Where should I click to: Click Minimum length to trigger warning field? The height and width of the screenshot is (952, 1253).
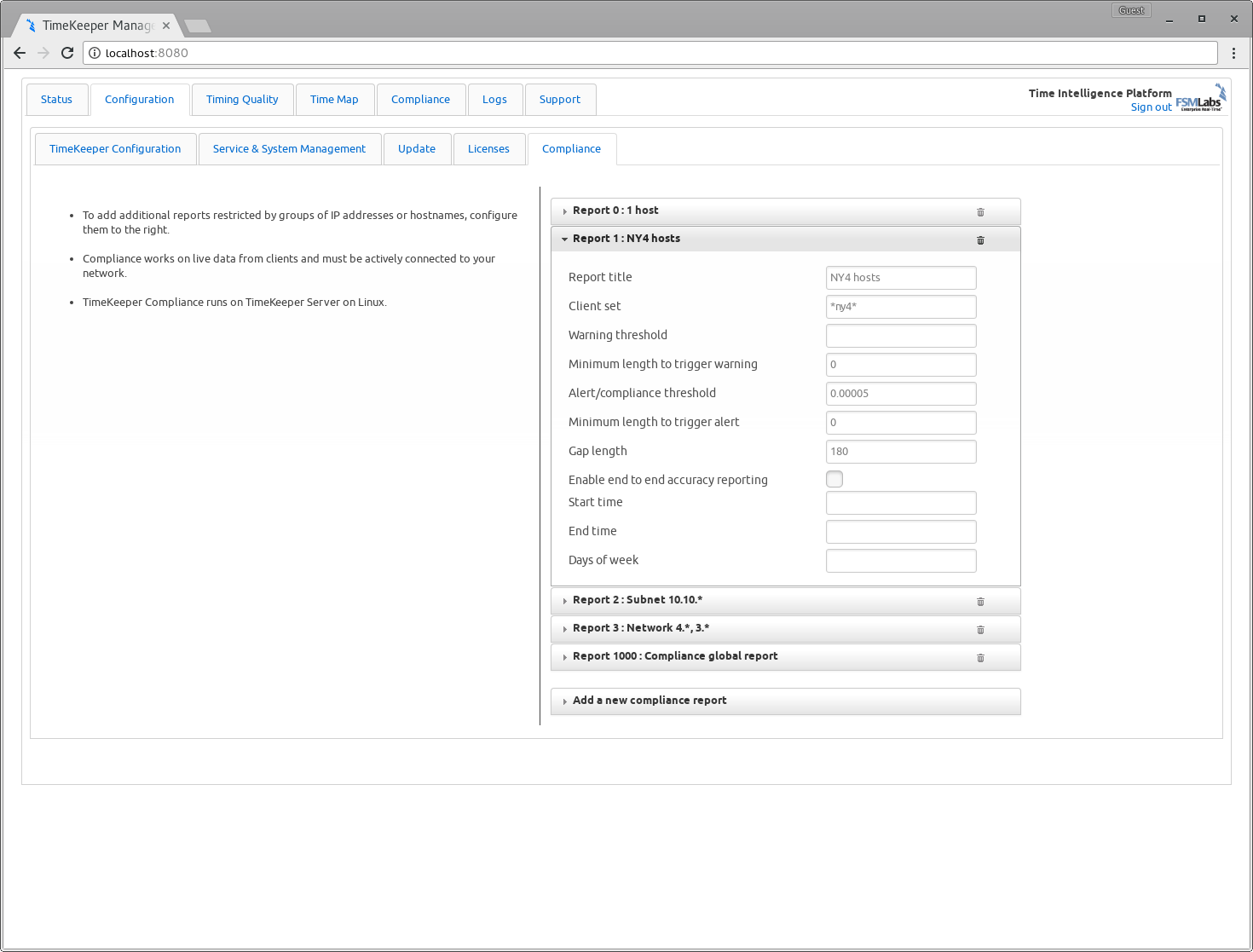pyautogui.click(x=901, y=365)
